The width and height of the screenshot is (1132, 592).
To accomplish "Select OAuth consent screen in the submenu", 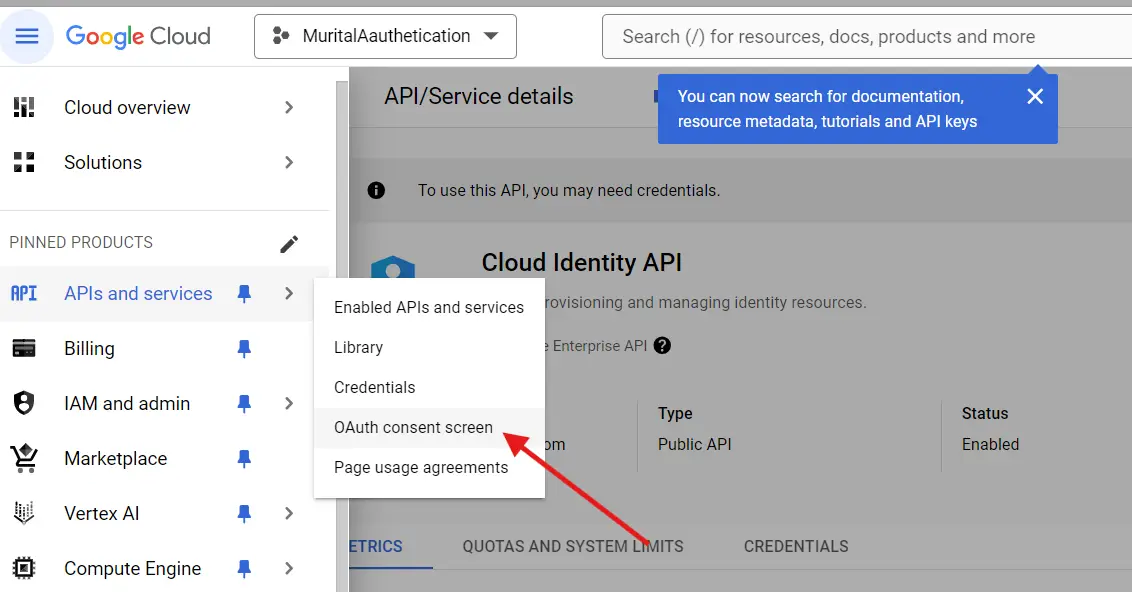I will (412, 427).
